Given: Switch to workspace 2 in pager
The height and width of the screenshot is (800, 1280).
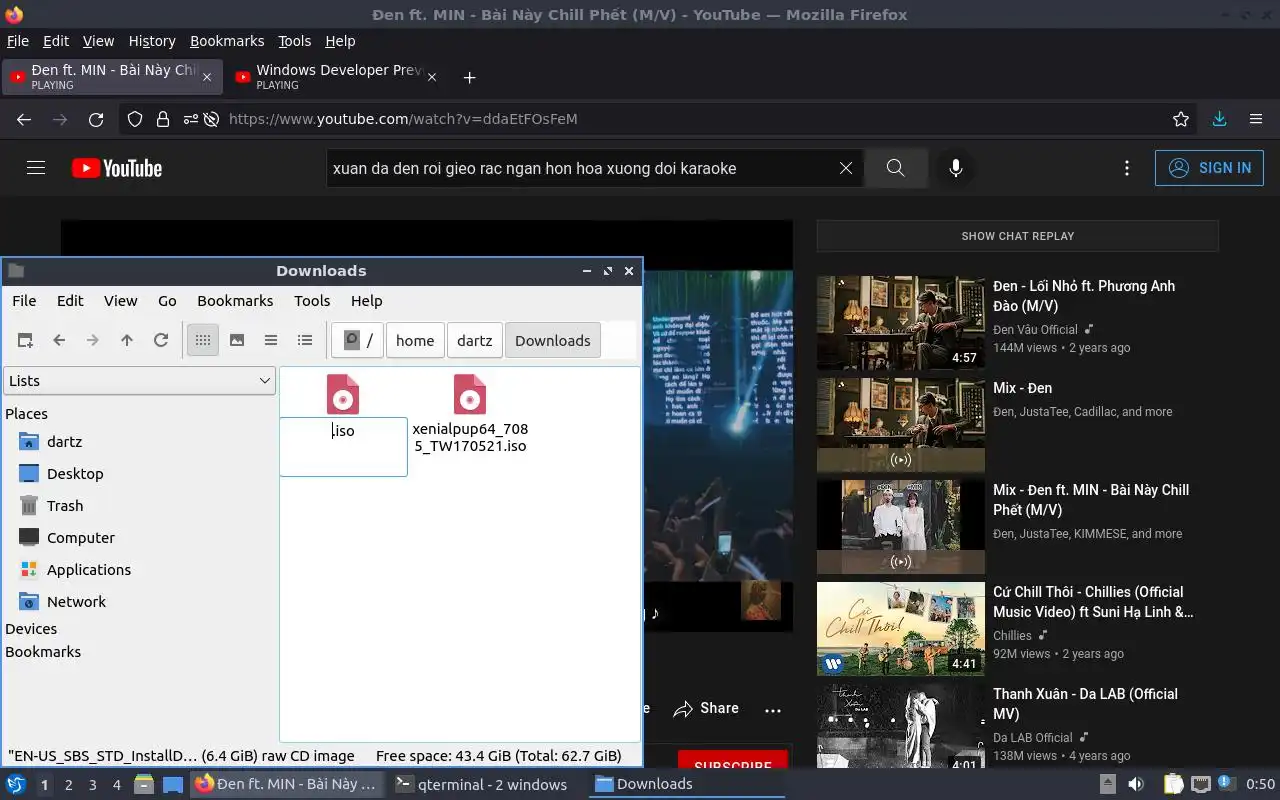Looking at the screenshot, I should coord(69,785).
